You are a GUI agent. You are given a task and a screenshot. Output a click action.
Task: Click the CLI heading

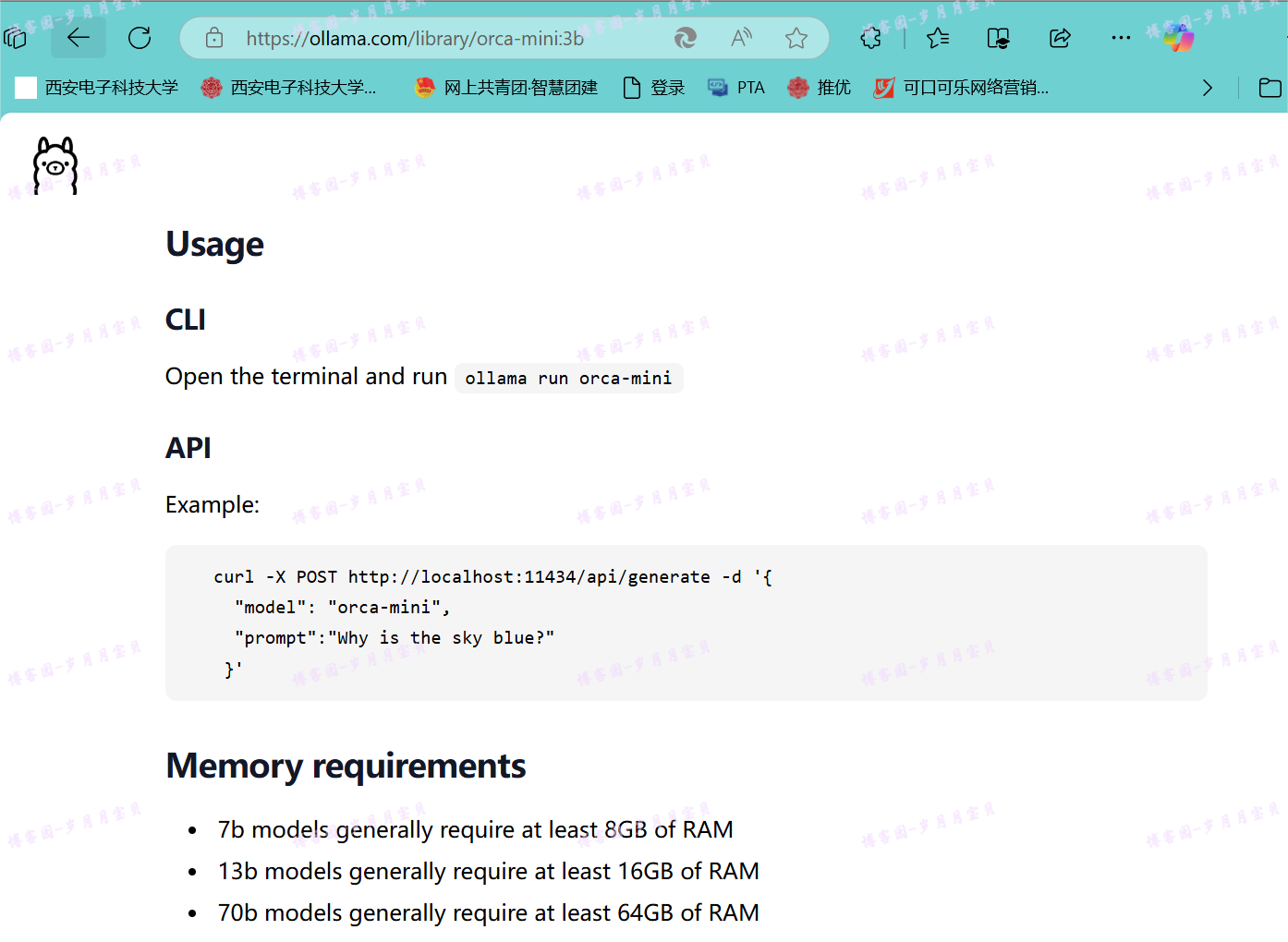tap(186, 320)
